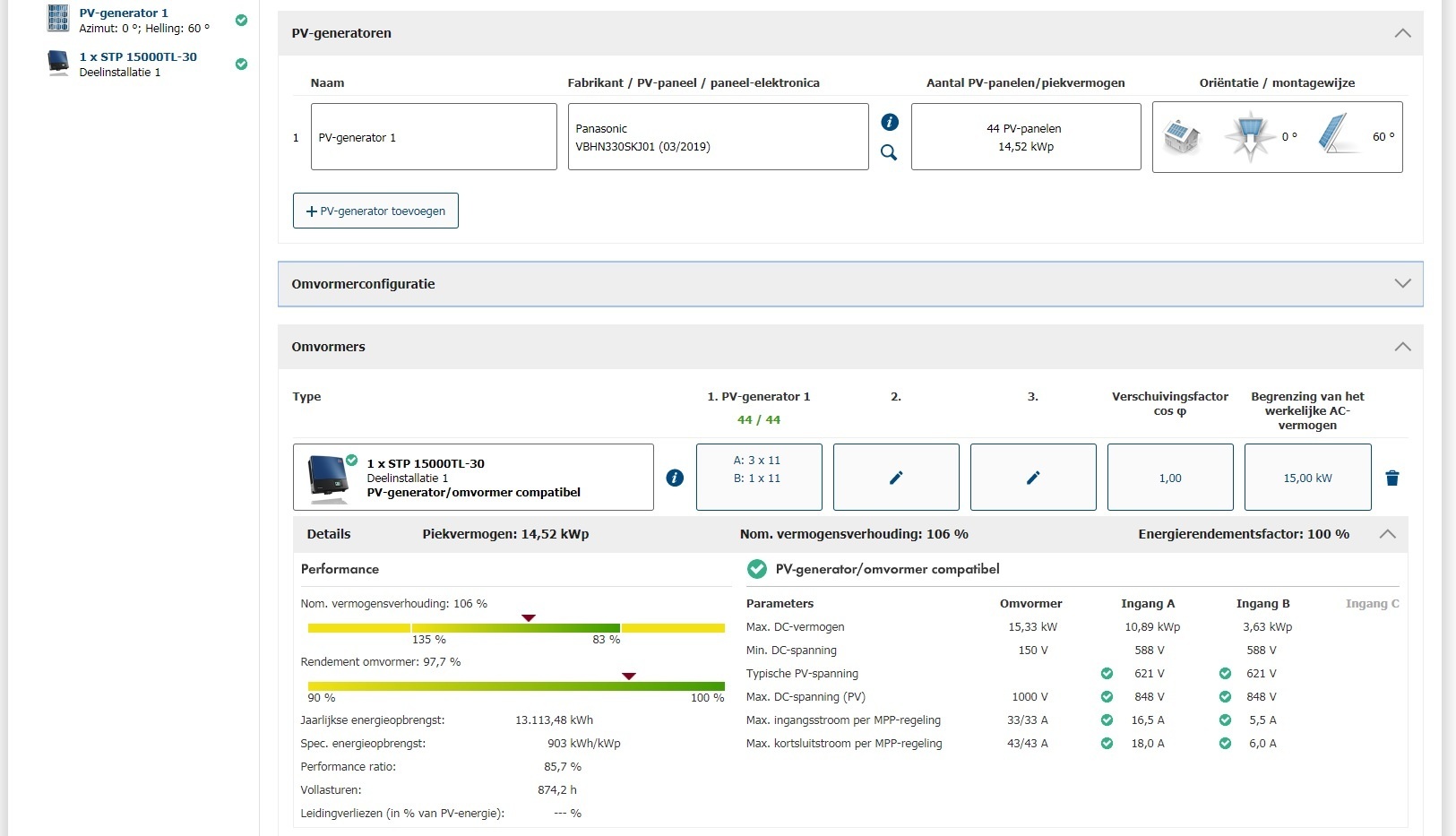Collapse the PV-generatoren section
Viewport: 1456px width, 836px height.
1402,33
